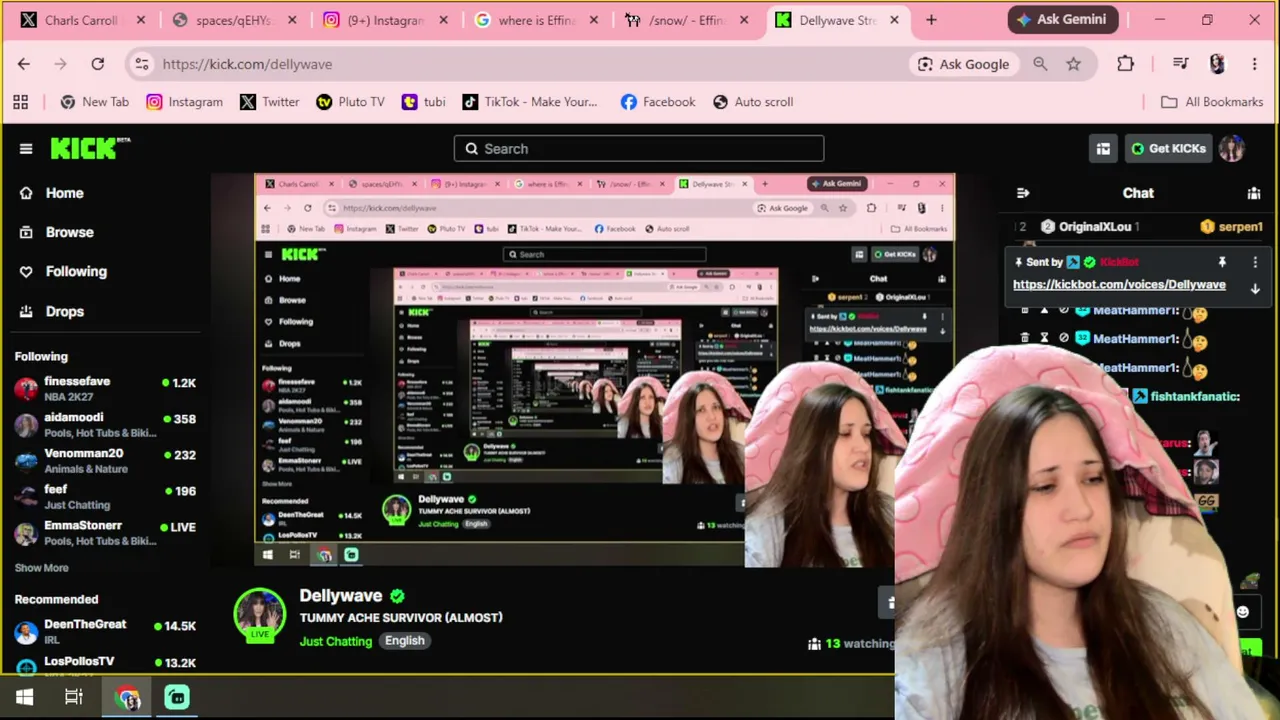Screen dimensions: 1280x720
Task: Expand the pinned KickBot message
Action: tap(1255, 288)
